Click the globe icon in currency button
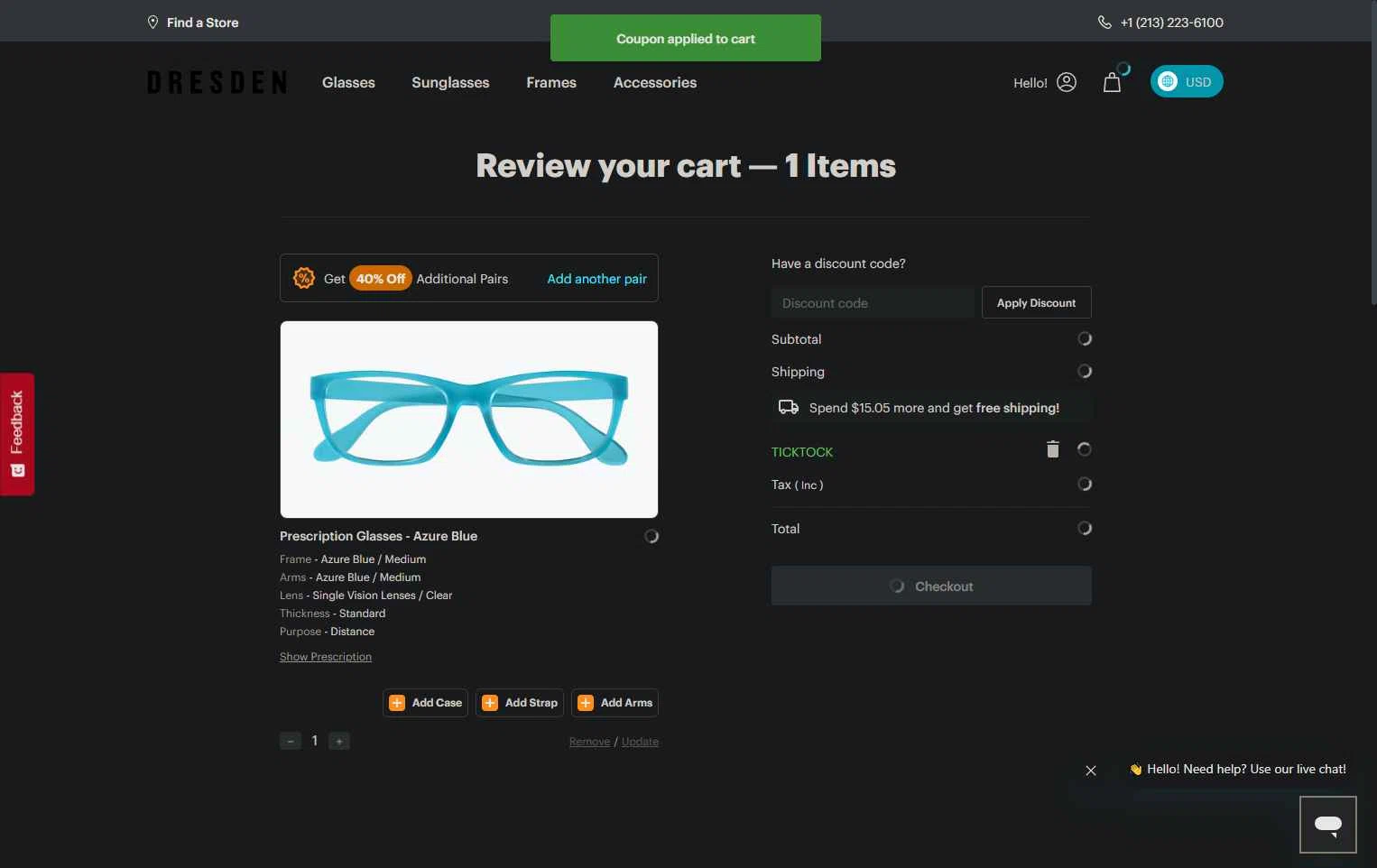Screen dimensions: 1377x868 [x=1168, y=81]
